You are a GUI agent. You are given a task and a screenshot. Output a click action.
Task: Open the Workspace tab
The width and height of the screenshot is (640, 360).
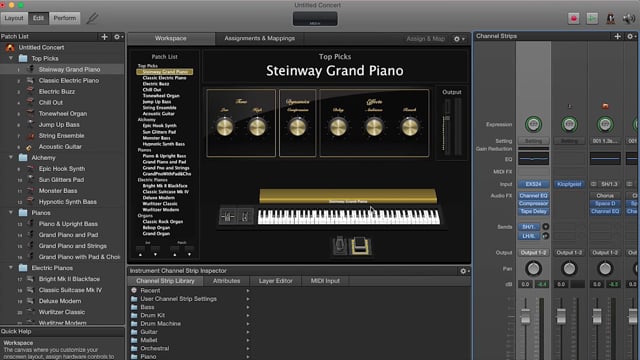point(171,38)
